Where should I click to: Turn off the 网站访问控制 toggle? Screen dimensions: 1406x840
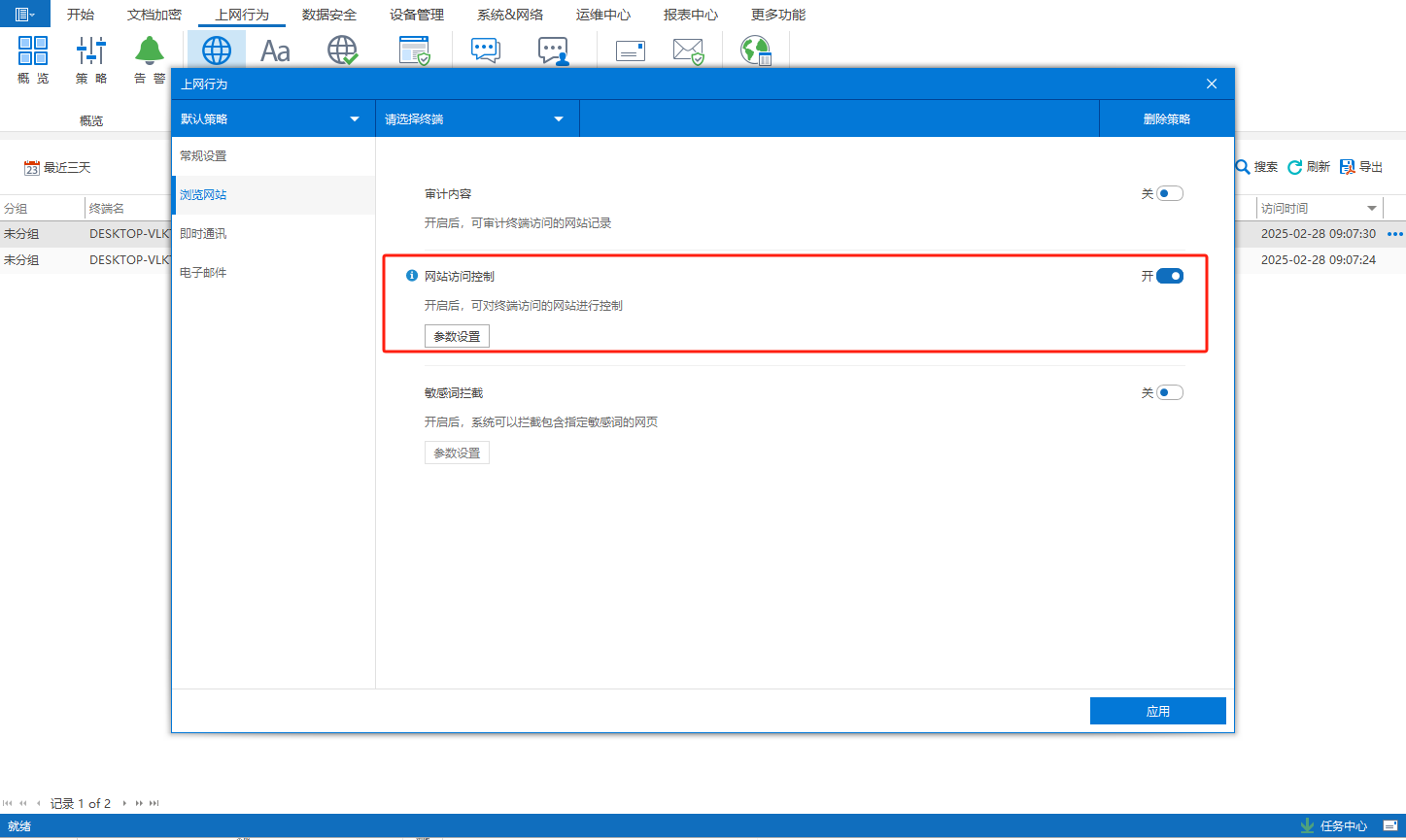click(x=1170, y=276)
